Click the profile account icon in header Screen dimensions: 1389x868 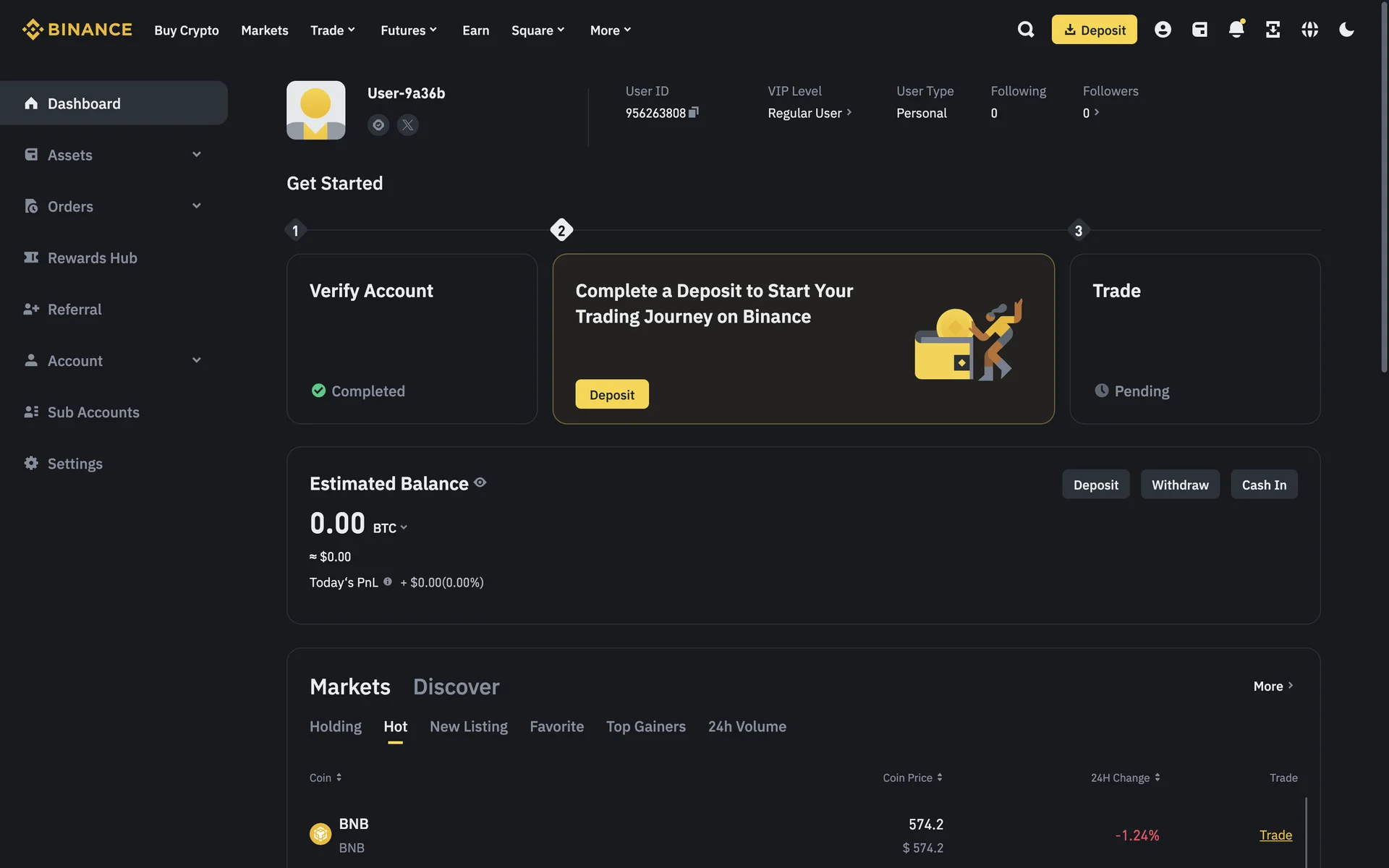click(x=1163, y=30)
